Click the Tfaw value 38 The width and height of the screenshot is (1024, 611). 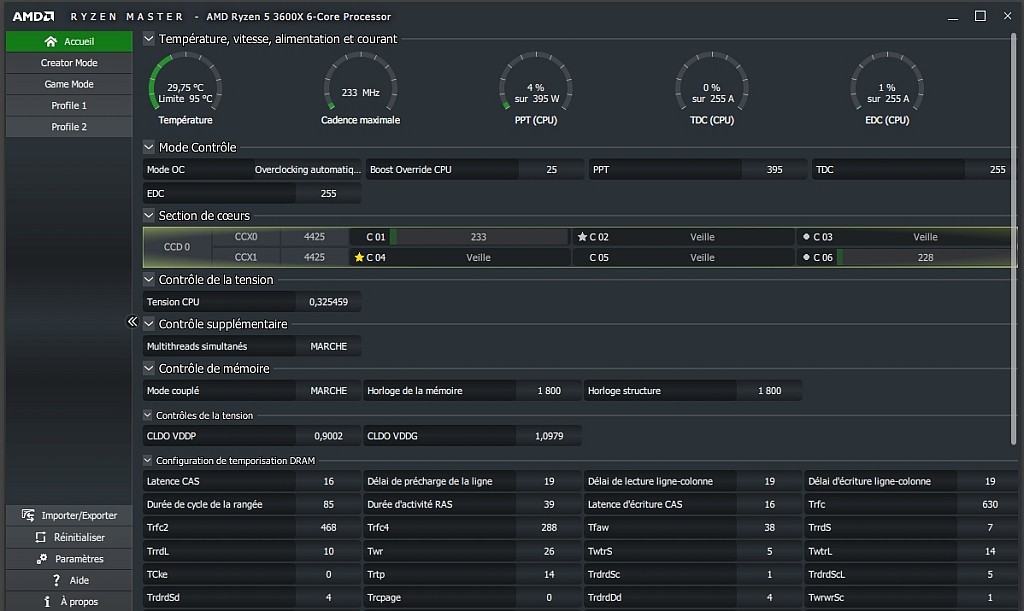[769, 527]
